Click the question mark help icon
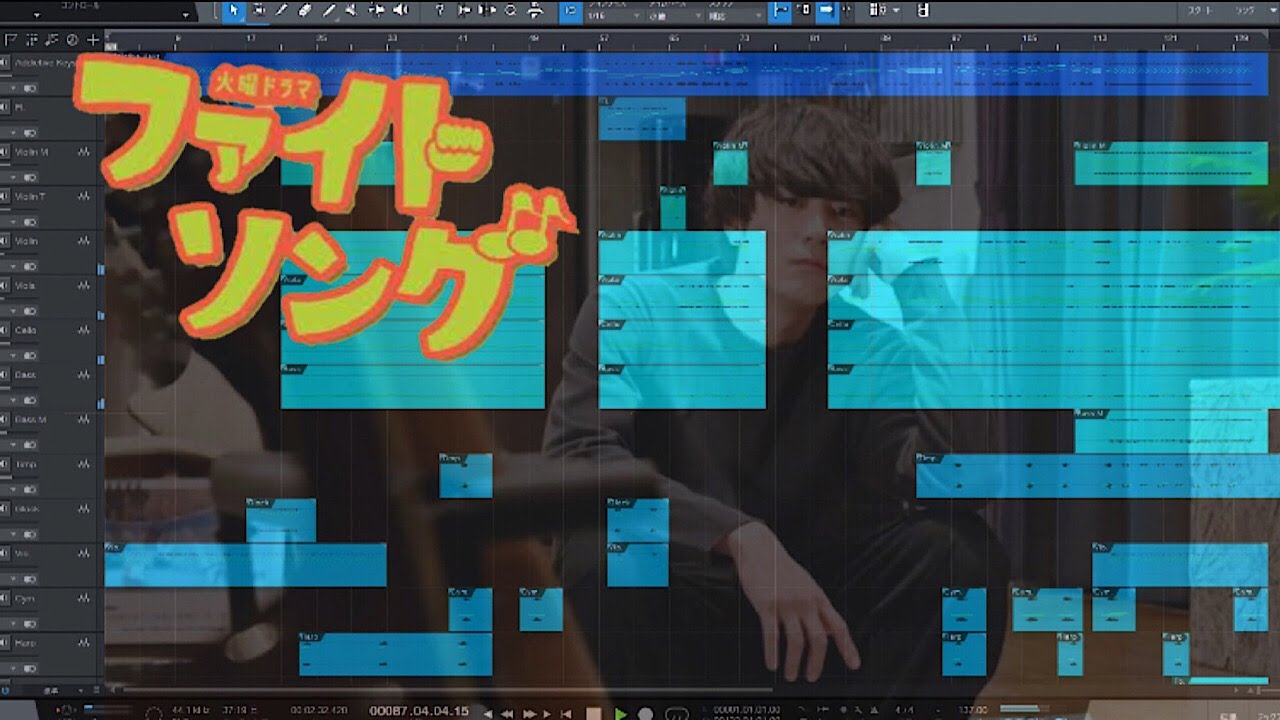Viewport: 1280px width, 720px height. pos(440,10)
